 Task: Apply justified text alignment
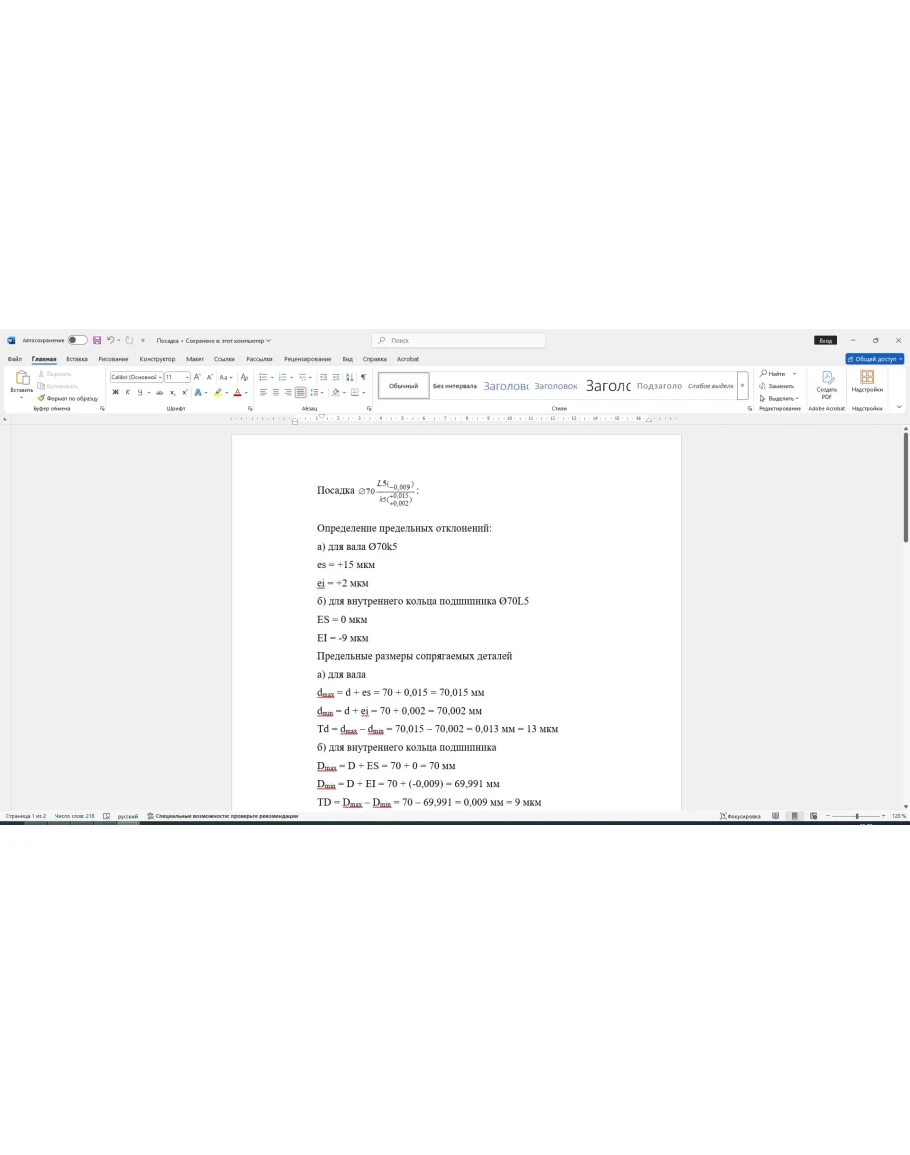pyautogui.click(x=300, y=392)
